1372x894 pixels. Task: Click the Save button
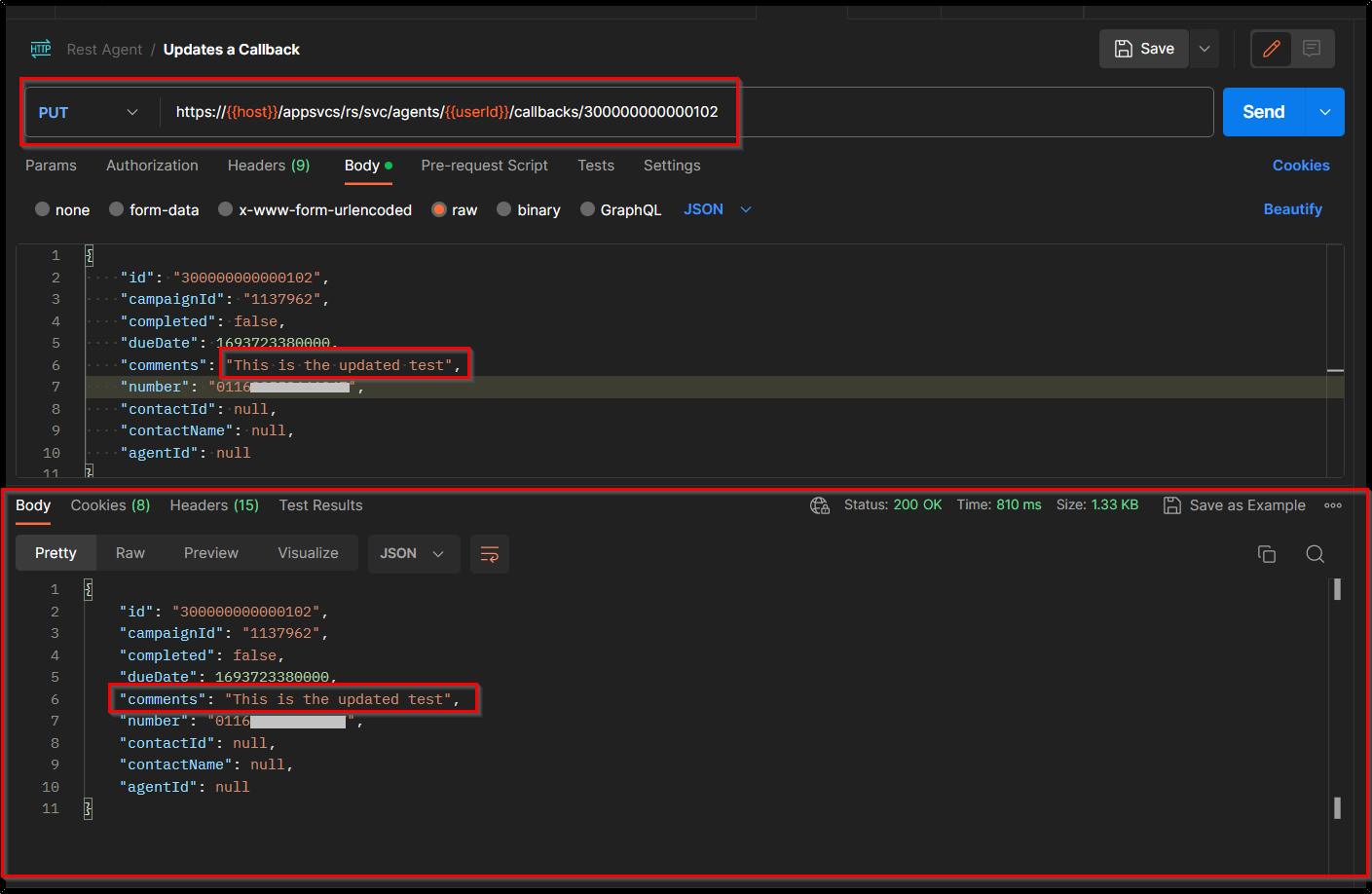(x=1144, y=49)
